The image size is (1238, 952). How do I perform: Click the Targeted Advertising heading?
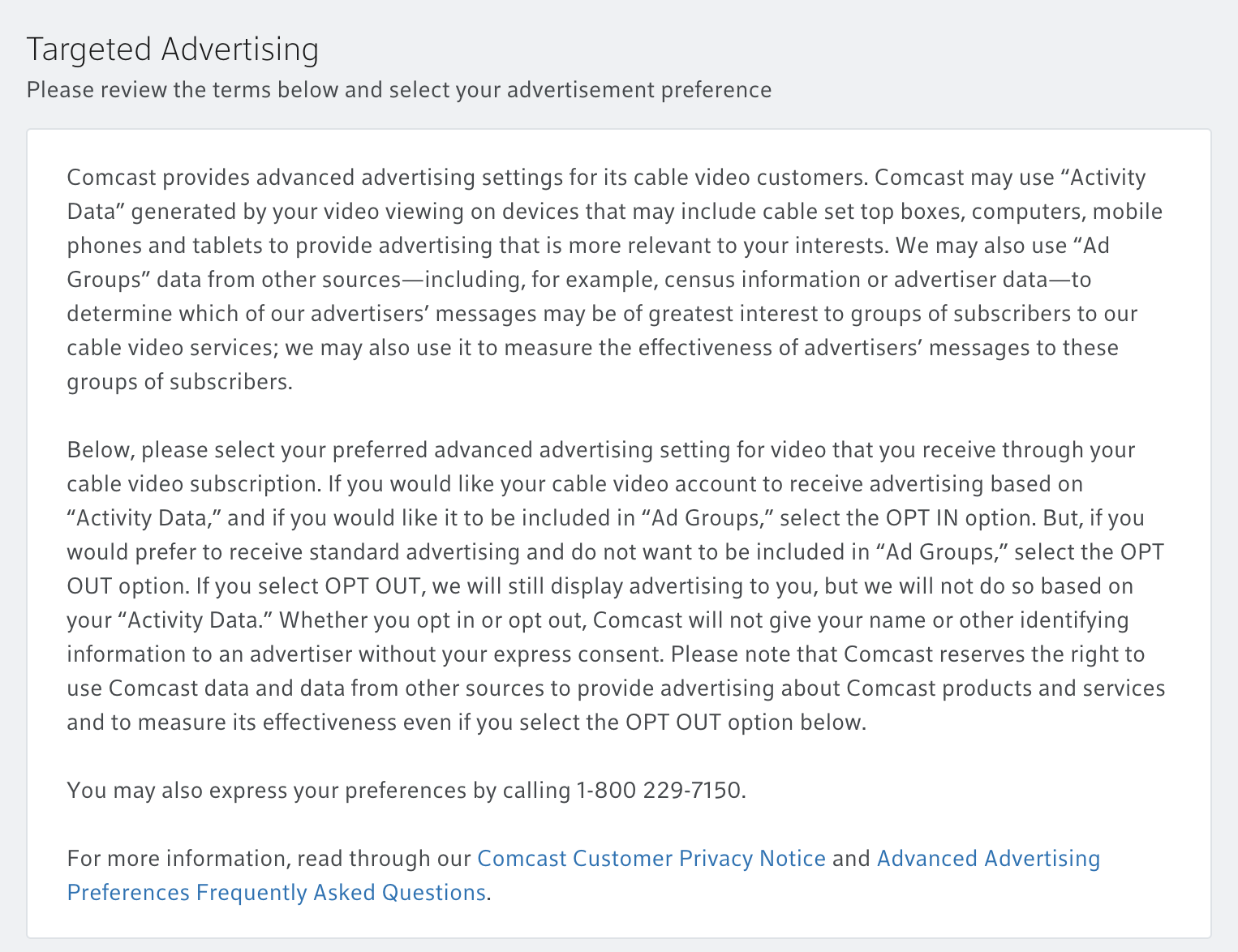[x=173, y=49]
